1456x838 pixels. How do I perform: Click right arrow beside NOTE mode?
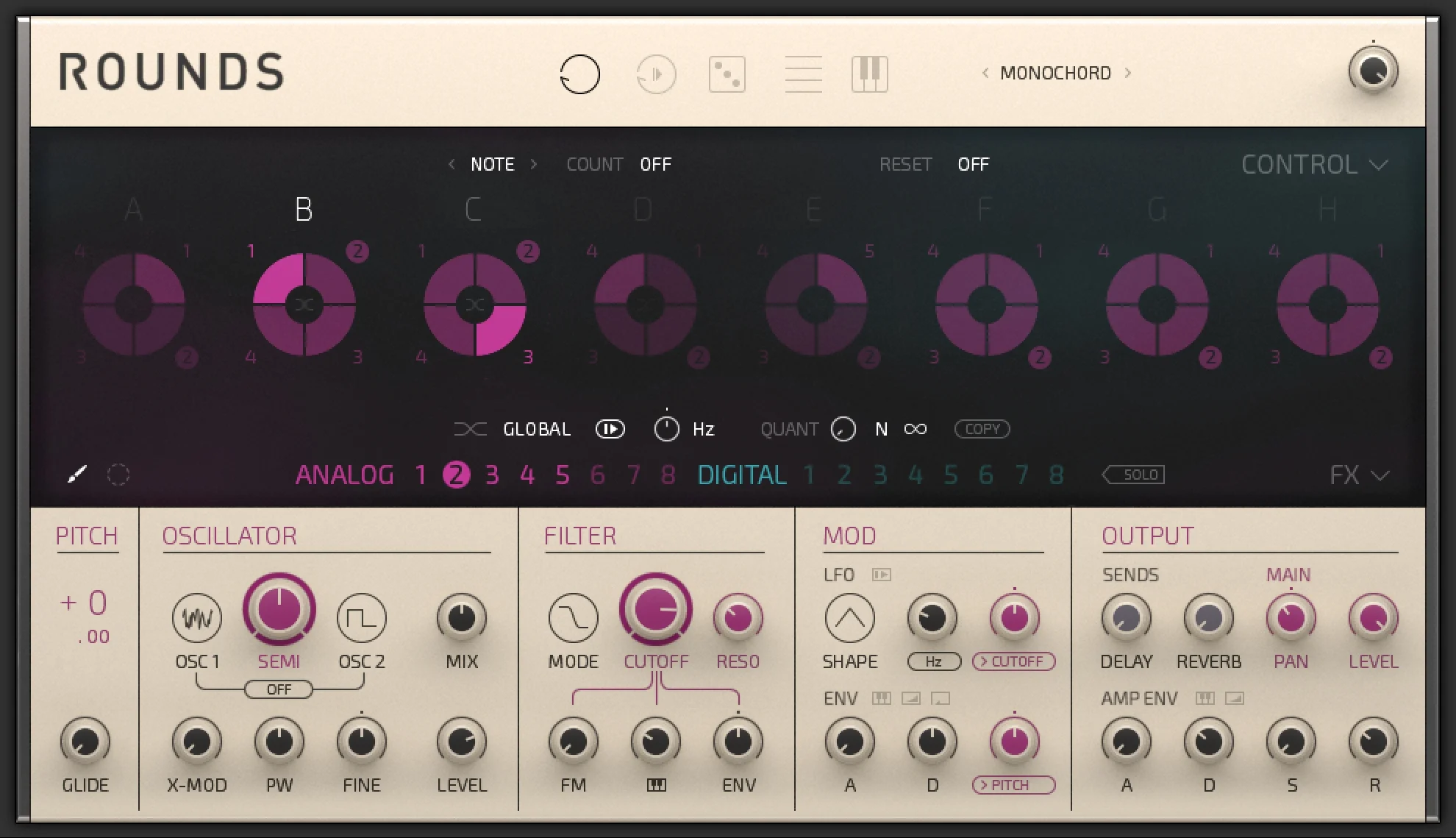pyautogui.click(x=534, y=164)
